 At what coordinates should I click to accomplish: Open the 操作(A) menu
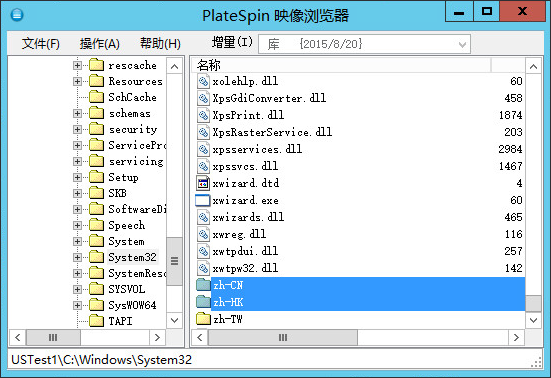pyautogui.click(x=100, y=44)
